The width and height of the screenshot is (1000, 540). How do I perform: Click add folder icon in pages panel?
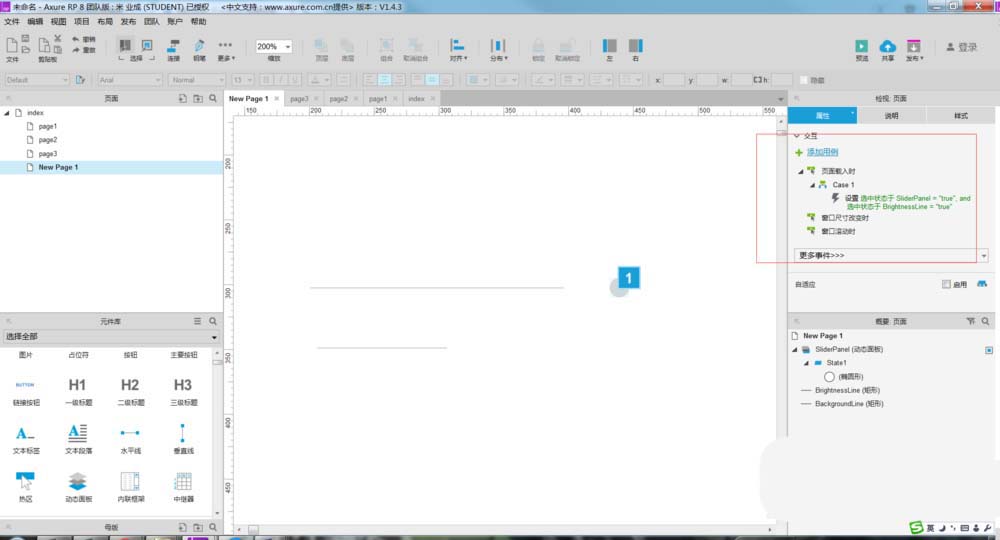click(x=198, y=99)
